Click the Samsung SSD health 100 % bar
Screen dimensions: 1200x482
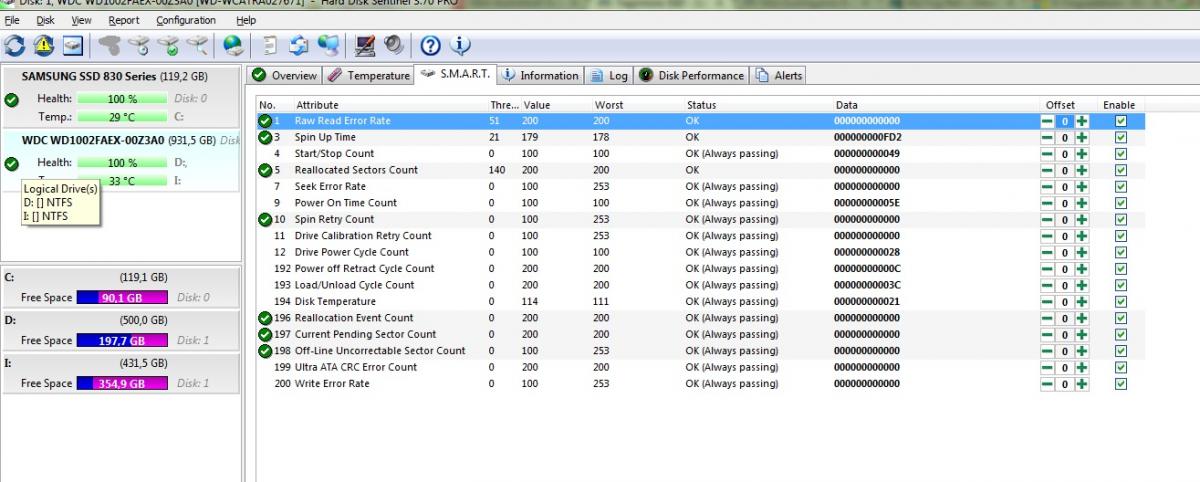(x=122, y=99)
